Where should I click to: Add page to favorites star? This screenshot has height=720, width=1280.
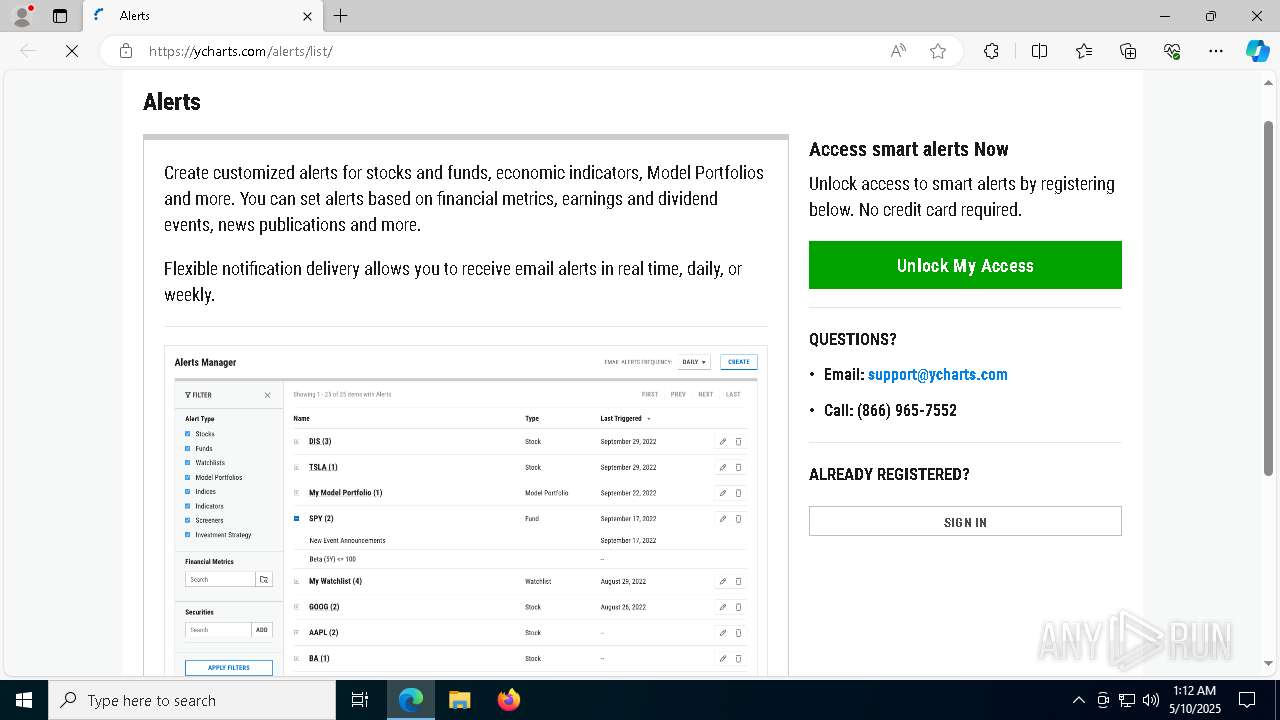tap(938, 51)
